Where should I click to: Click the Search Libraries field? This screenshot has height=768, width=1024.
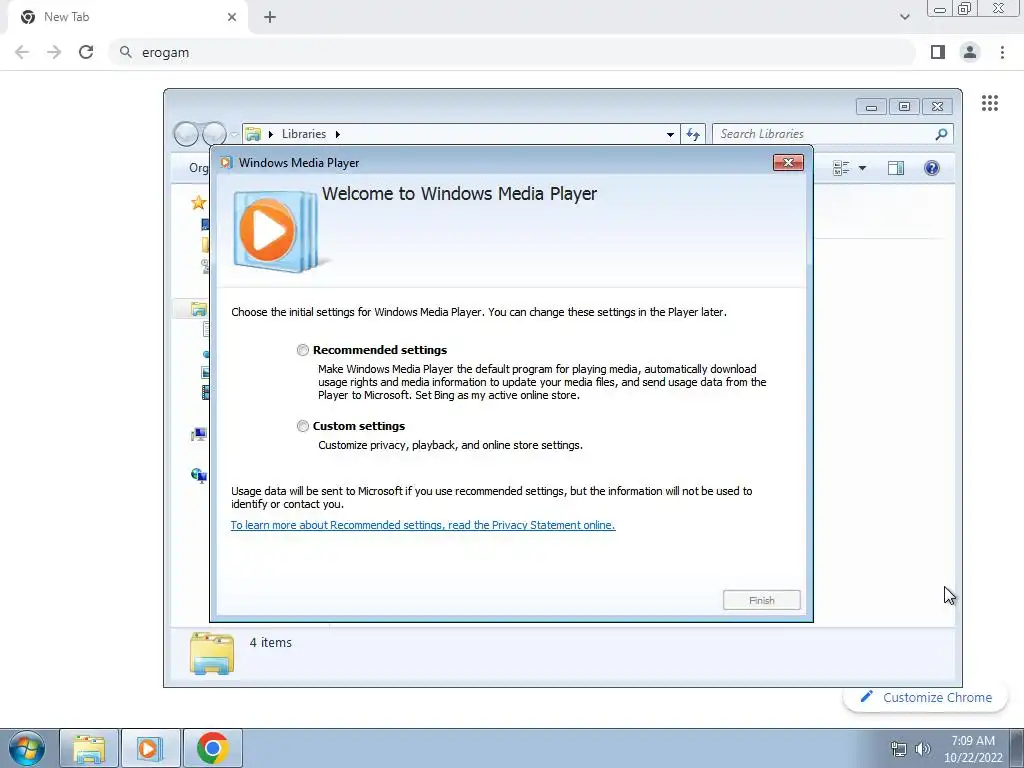click(833, 134)
